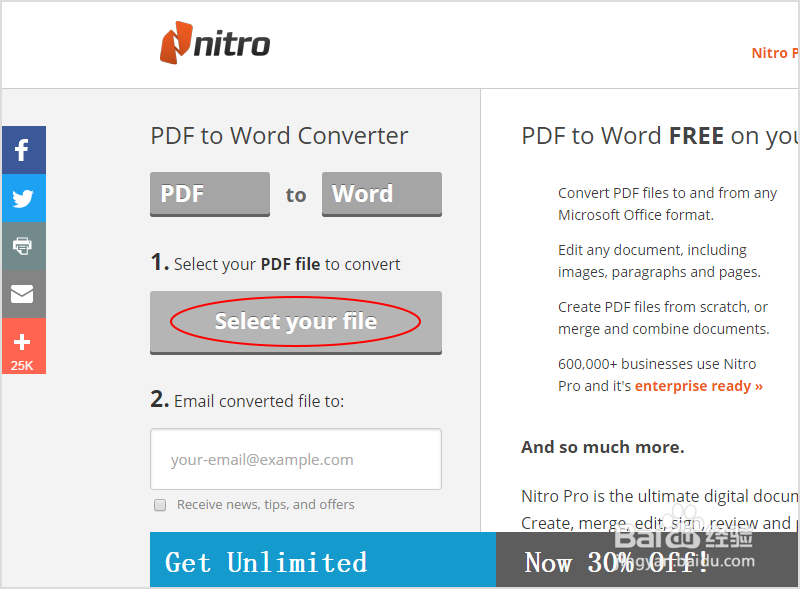Share via the Twitter bird icon

23,198
